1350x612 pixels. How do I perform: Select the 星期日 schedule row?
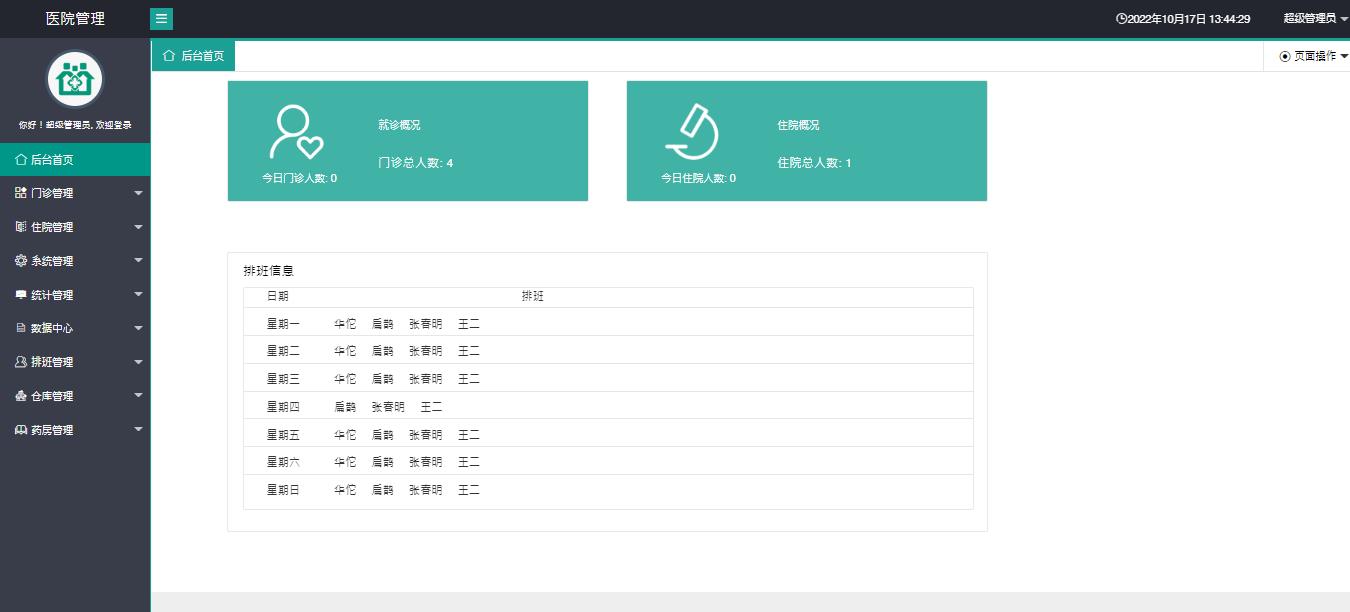coord(608,490)
